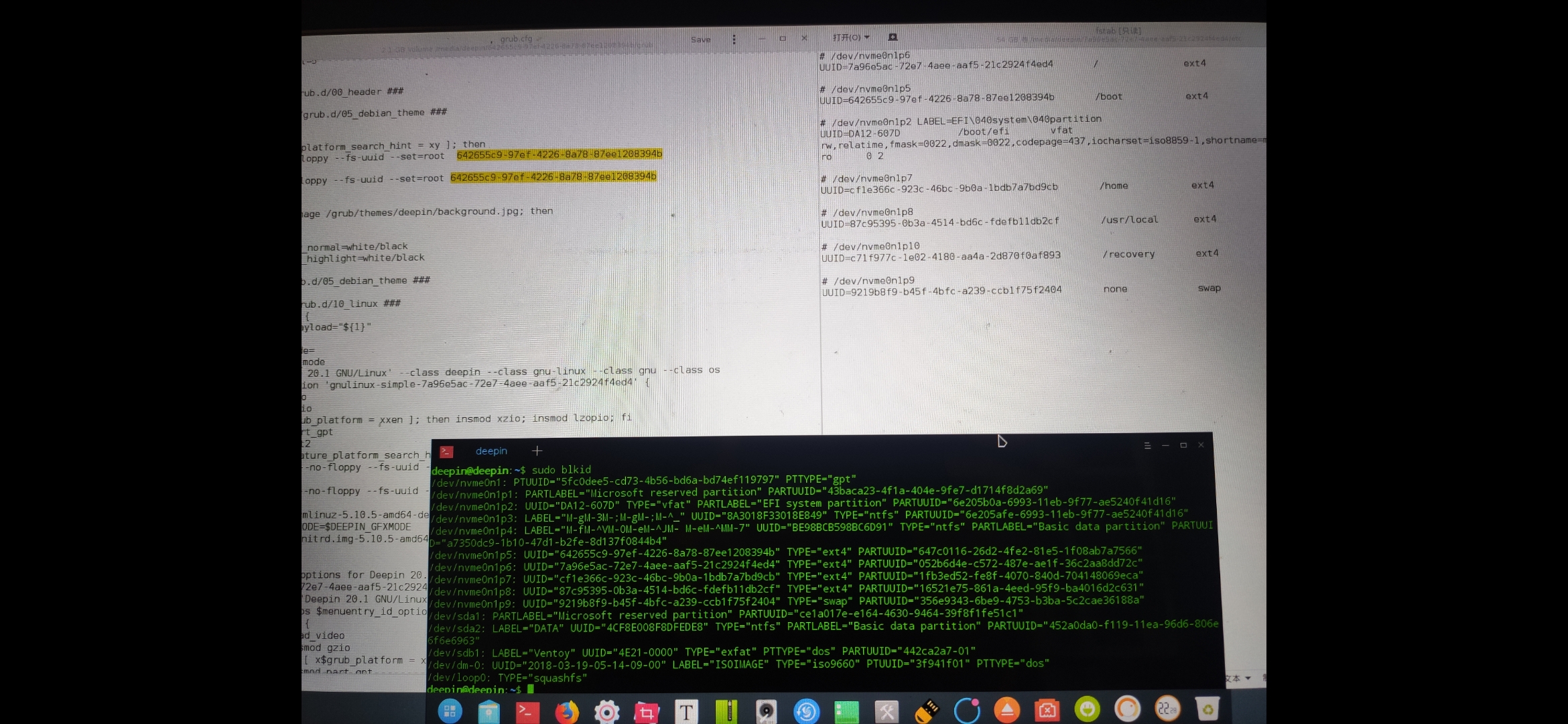Launch Firefox from the dock

tap(567, 711)
